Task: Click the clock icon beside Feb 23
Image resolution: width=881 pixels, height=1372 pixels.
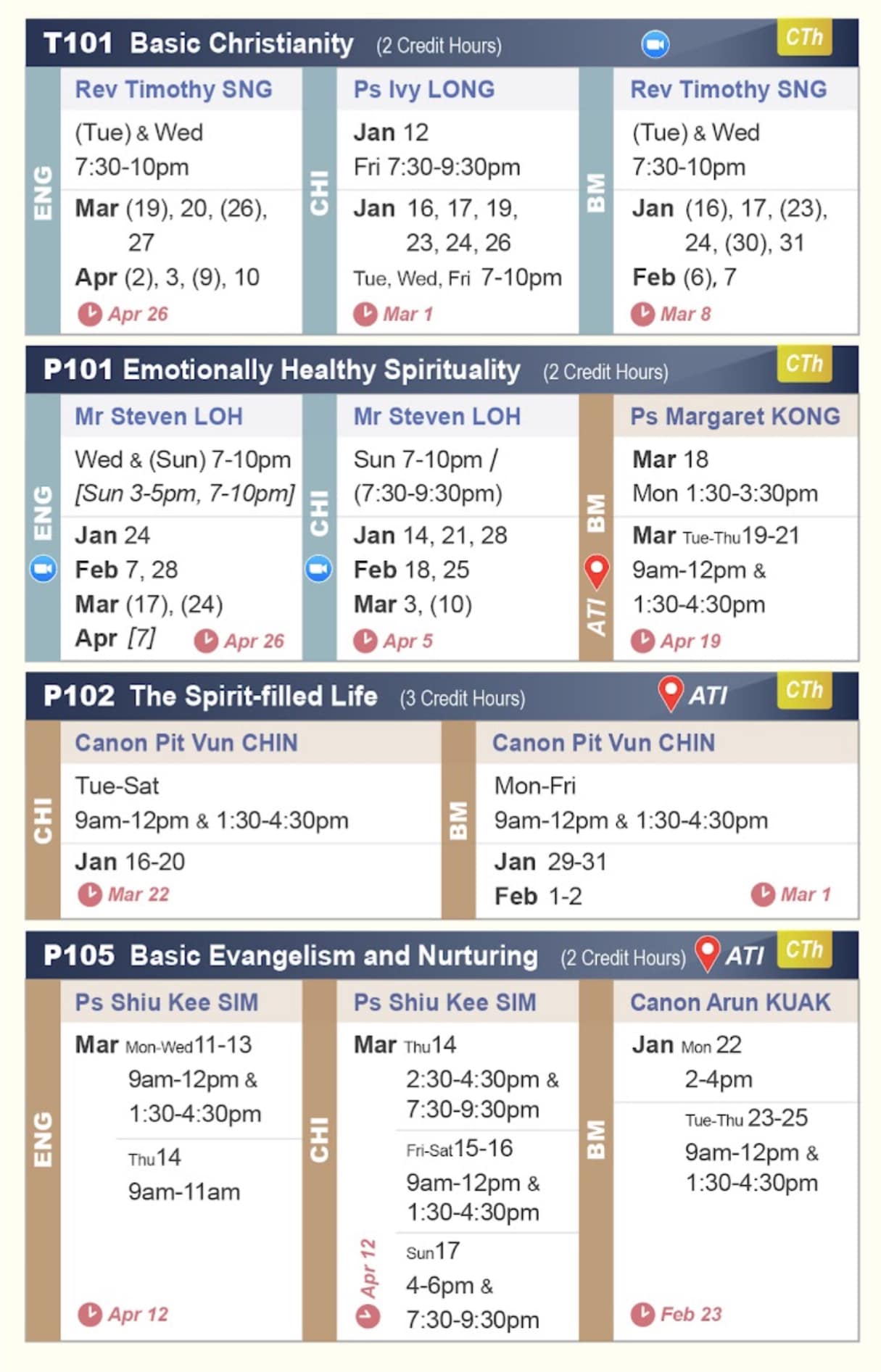Action: point(642,1314)
